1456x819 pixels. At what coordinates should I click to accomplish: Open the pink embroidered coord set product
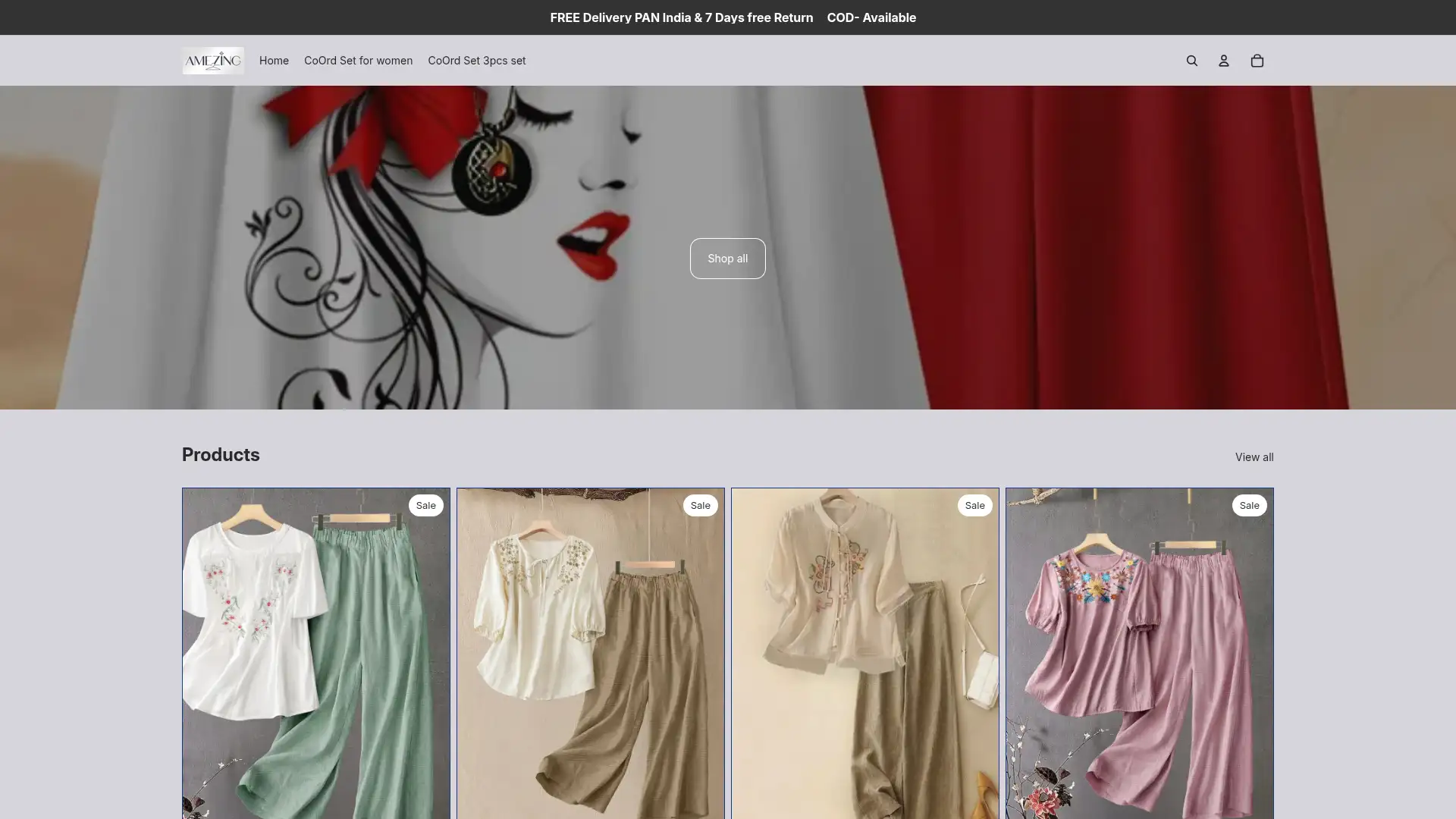pos(1140,652)
